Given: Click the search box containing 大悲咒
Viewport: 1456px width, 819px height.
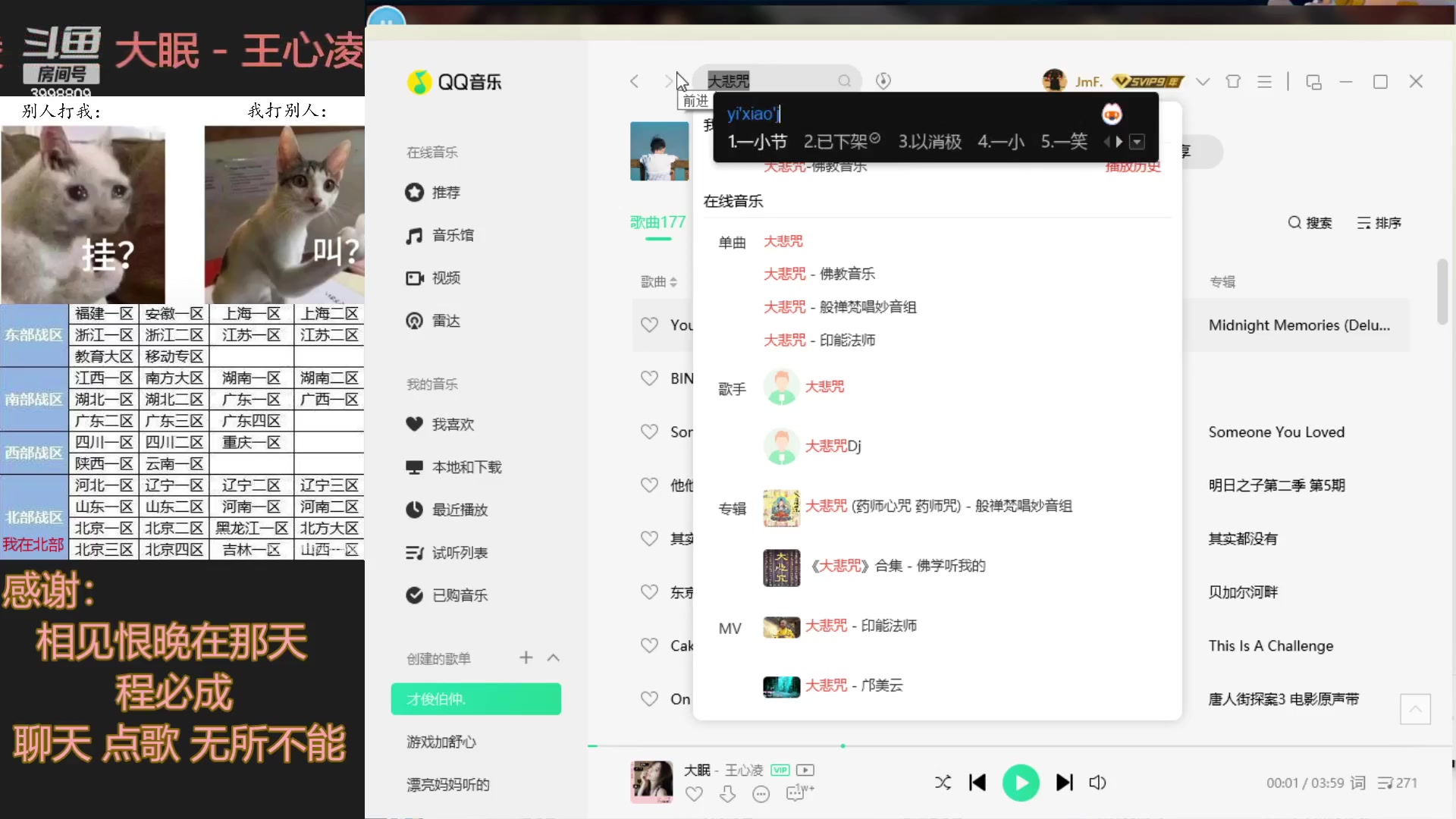Looking at the screenshot, I should pos(779,81).
